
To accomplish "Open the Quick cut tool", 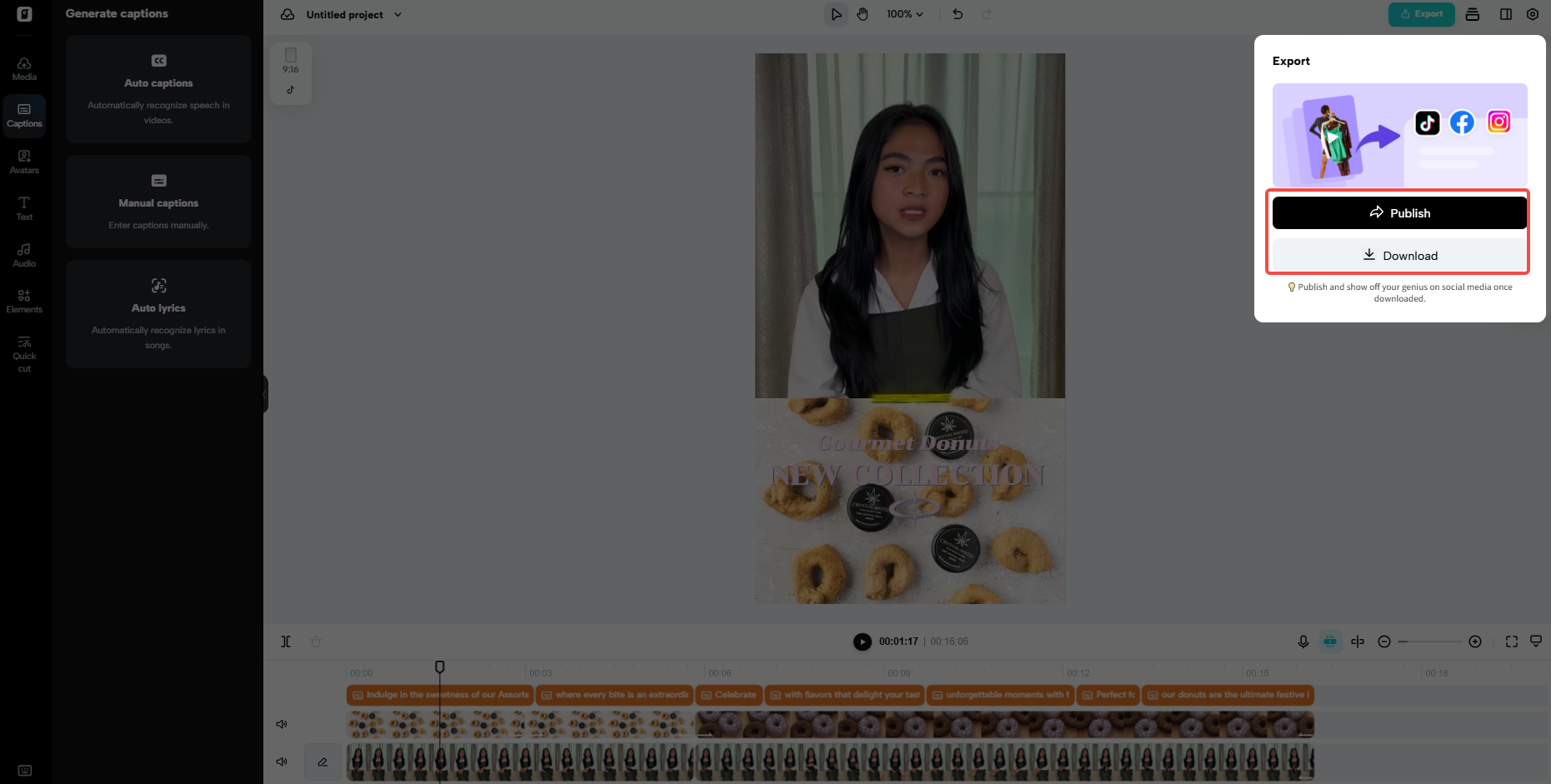I will pyautogui.click(x=24, y=354).
